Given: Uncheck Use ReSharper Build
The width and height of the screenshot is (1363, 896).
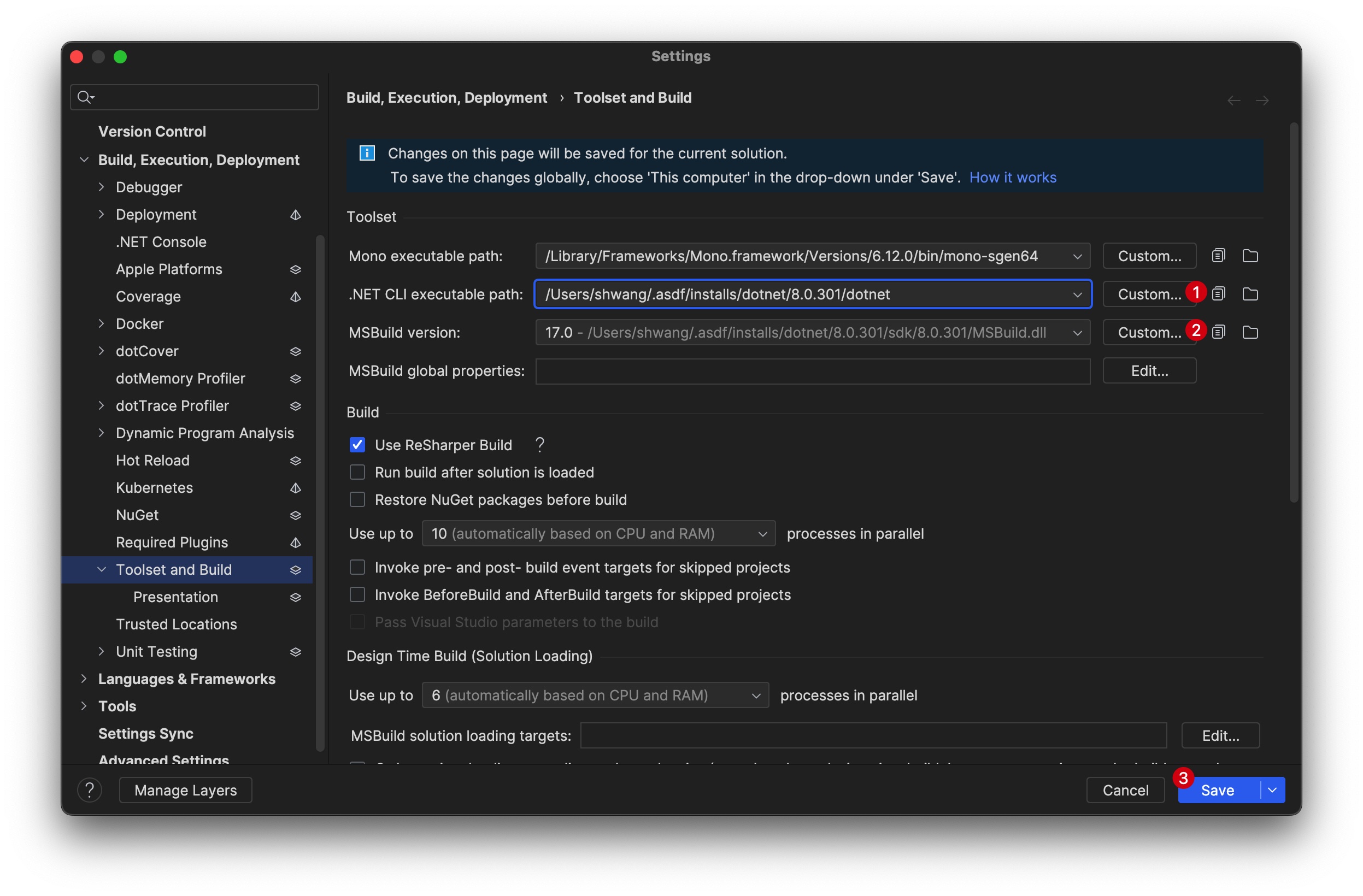Looking at the screenshot, I should click(x=357, y=445).
